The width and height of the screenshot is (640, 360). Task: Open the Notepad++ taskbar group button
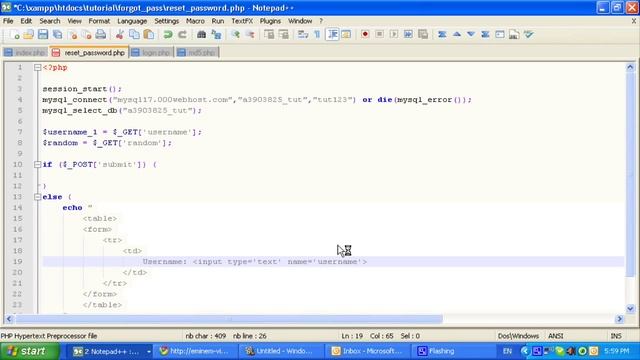point(111,351)
